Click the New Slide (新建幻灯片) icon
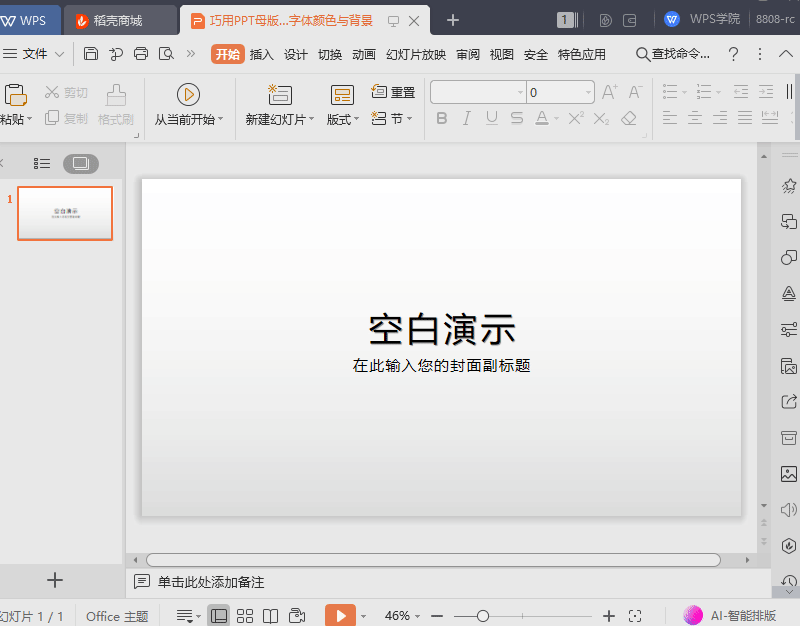The image size is (800, 626). coord(279,95)
